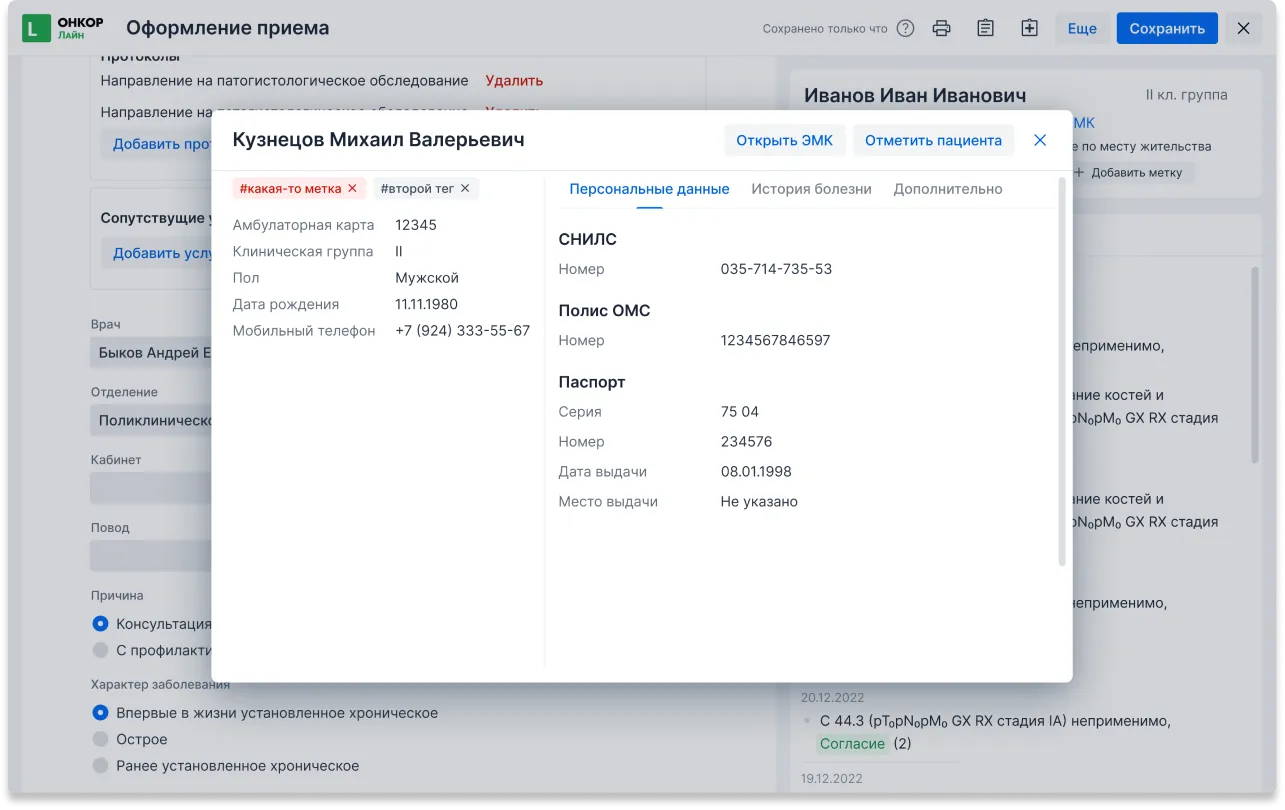Click the Мужской gender value

pyautogui.click(x=427, y=278)
